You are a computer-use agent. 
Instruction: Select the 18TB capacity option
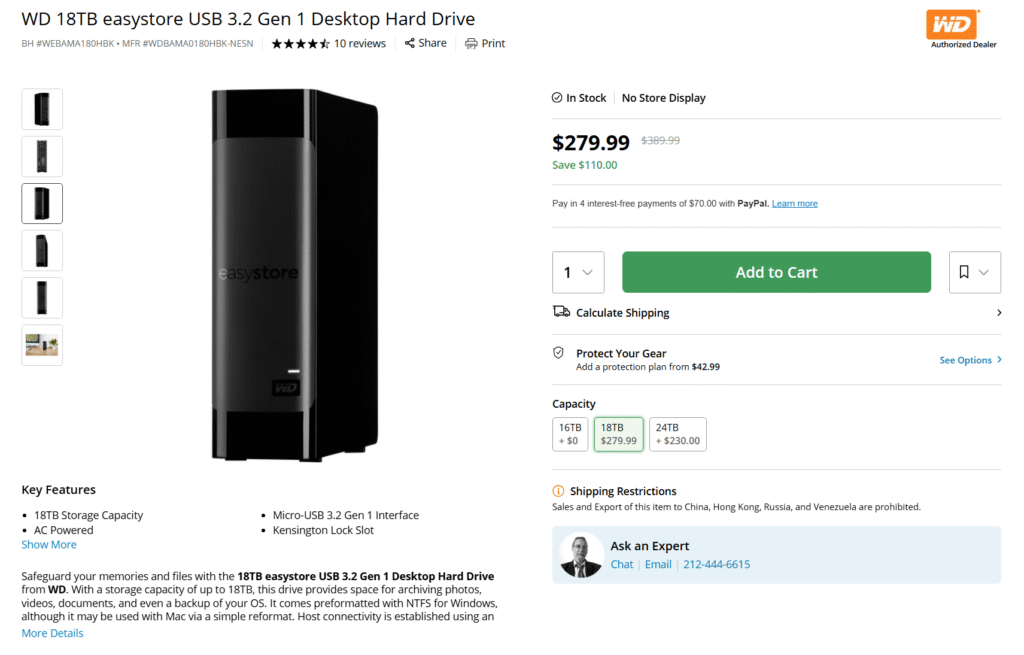[618, 434]
